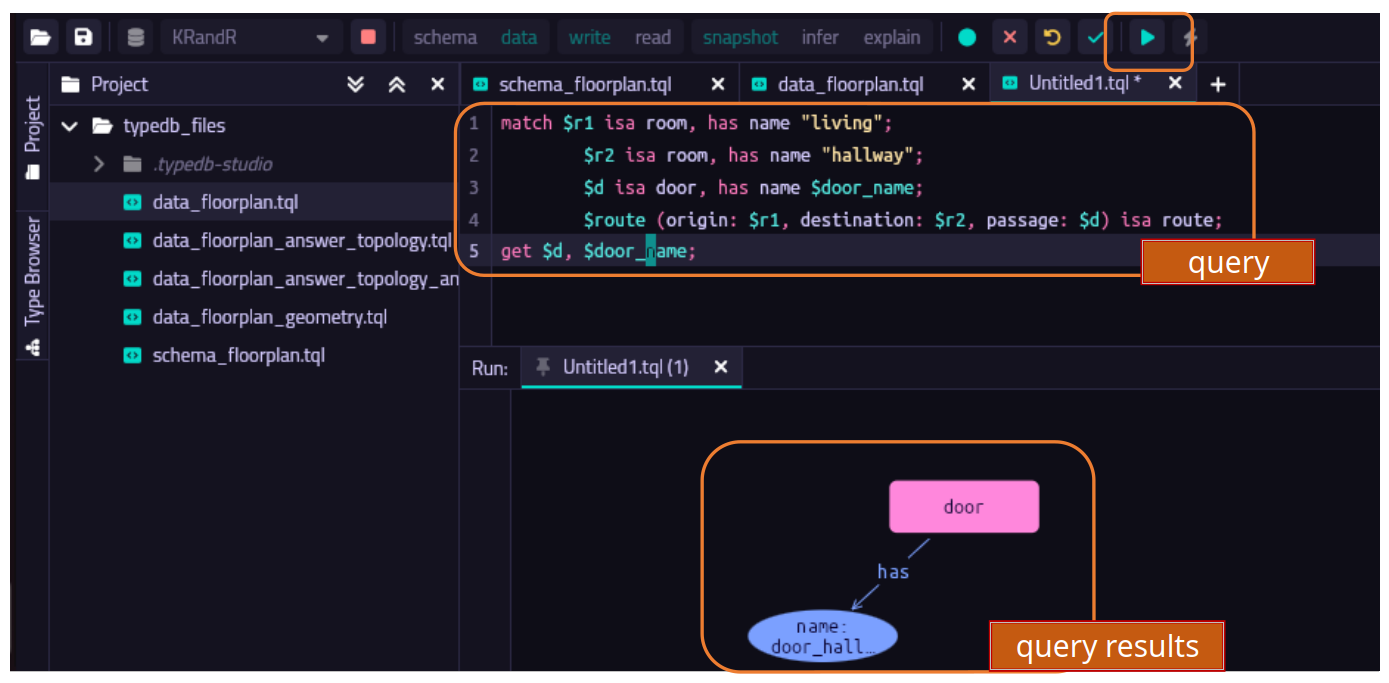1389x683 pixels.
Task: Click the transaction status circle icon
Action: (x=967, y=38)
